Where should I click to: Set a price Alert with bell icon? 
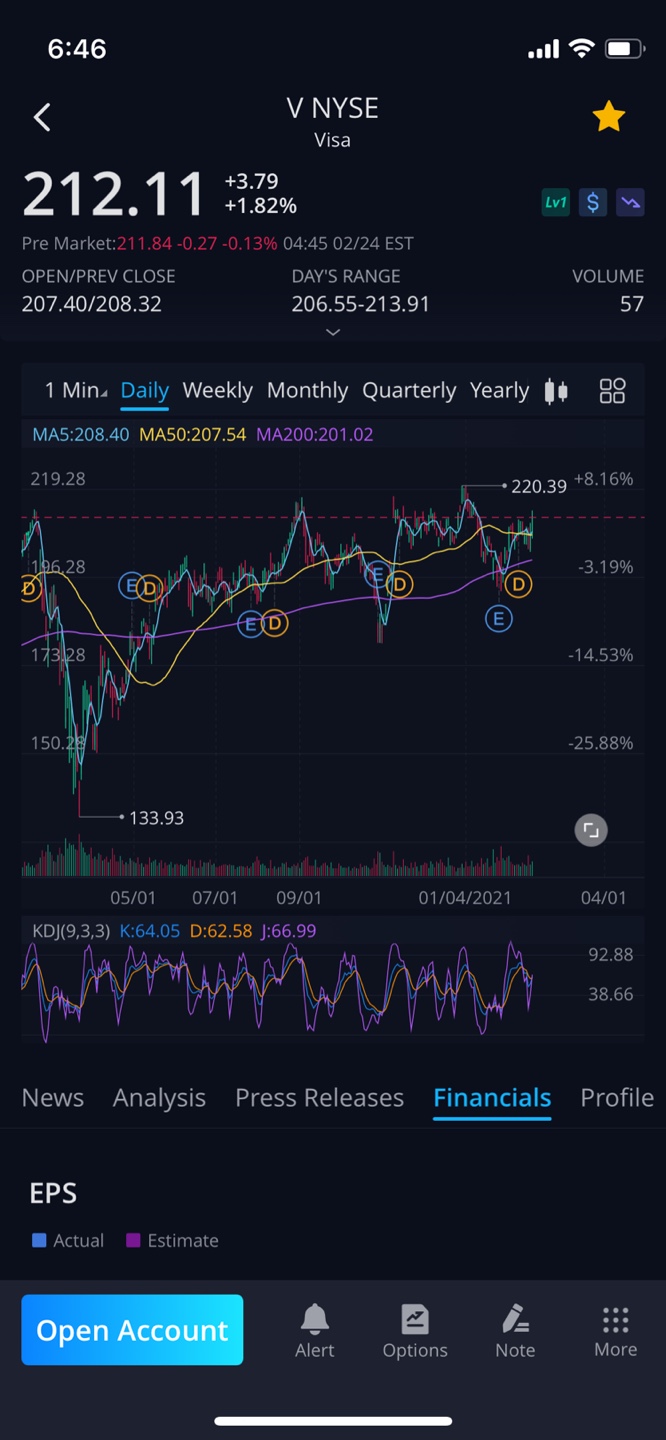tap(314, 1331)
